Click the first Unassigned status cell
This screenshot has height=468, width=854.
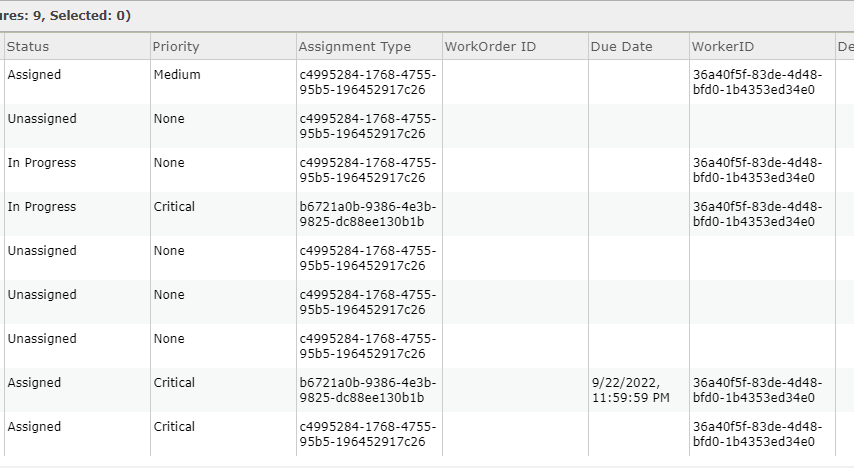77,126
